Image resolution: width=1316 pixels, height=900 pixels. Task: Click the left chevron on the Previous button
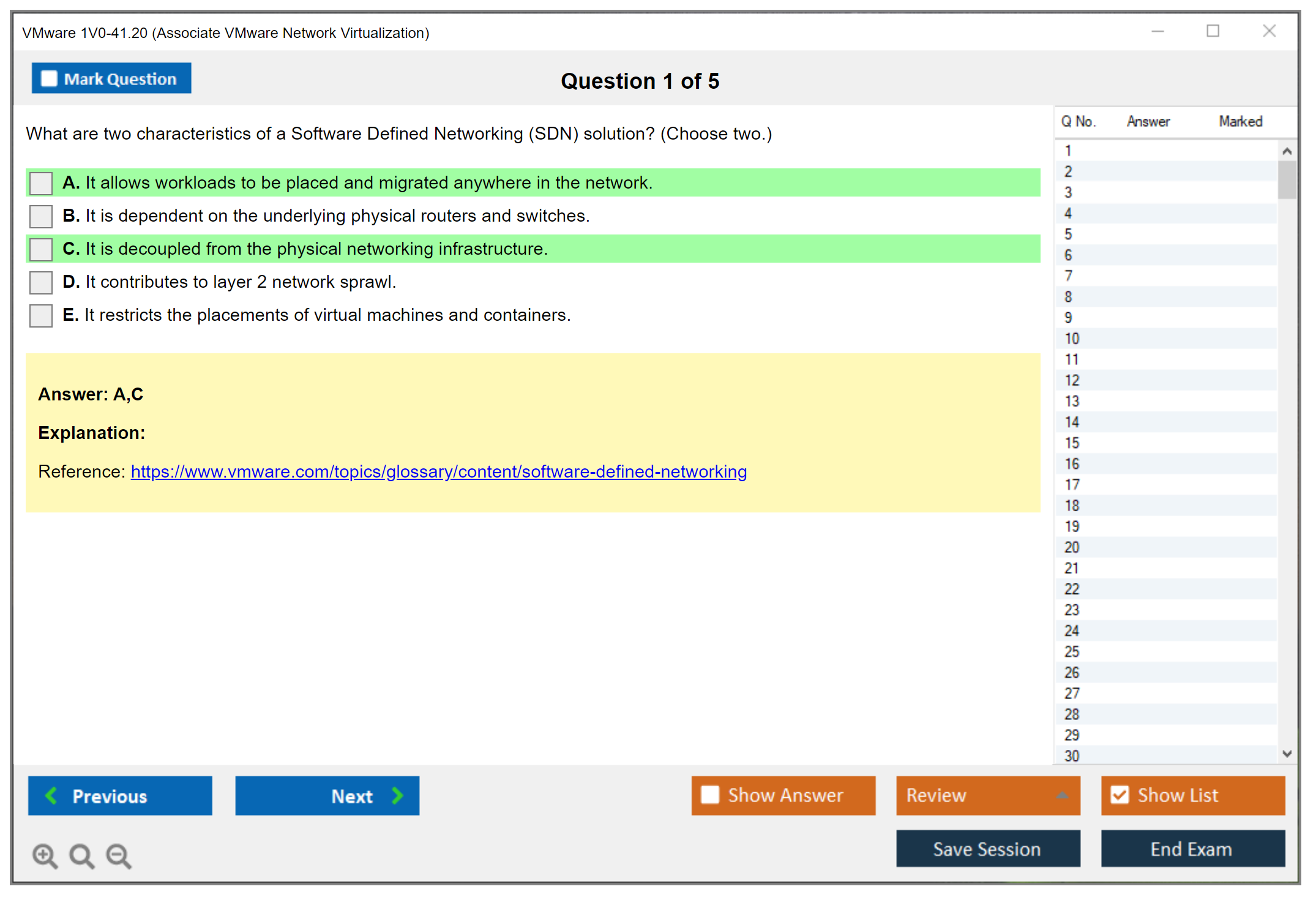(x=52, y=795)
